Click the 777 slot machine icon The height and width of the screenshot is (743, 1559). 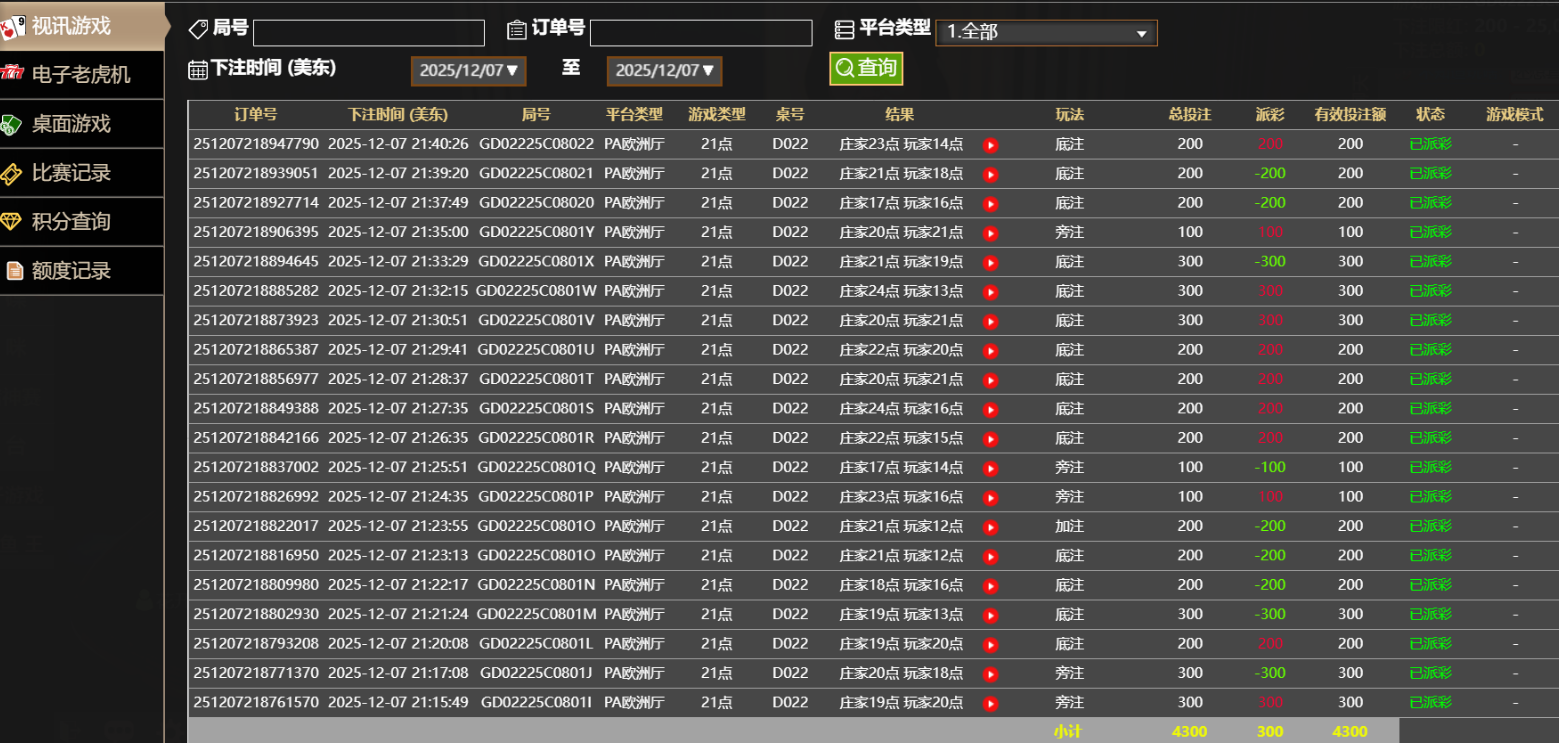(x=12, y=75)
